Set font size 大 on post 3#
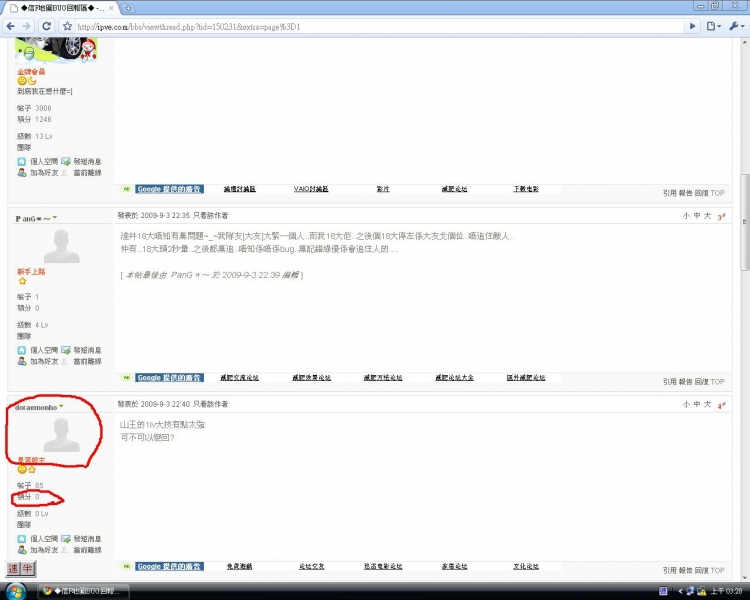 pos(707,216)
